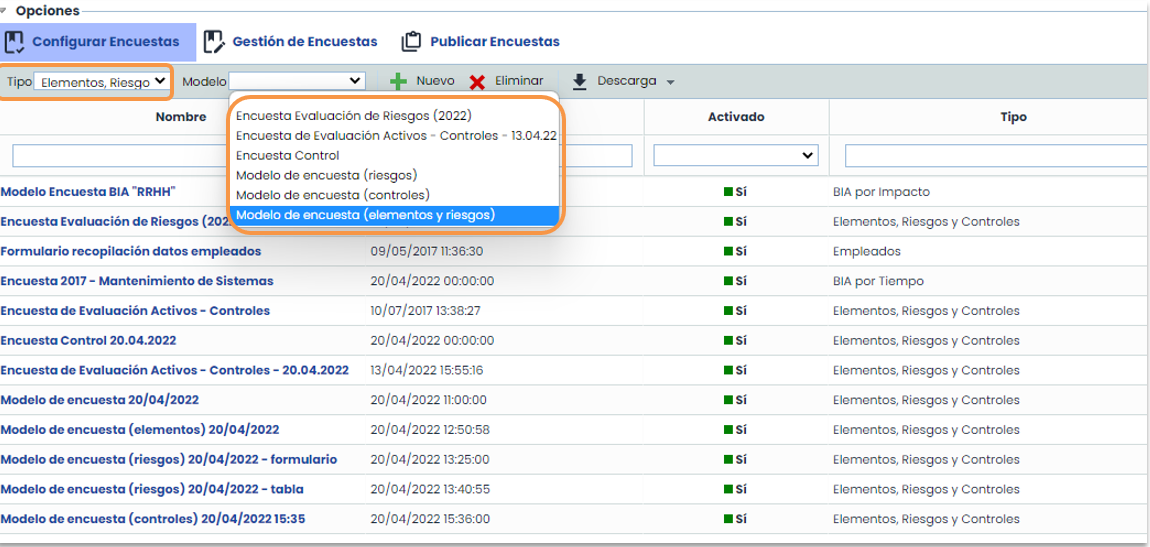Click the Tipo column filter field

[995, 156]
